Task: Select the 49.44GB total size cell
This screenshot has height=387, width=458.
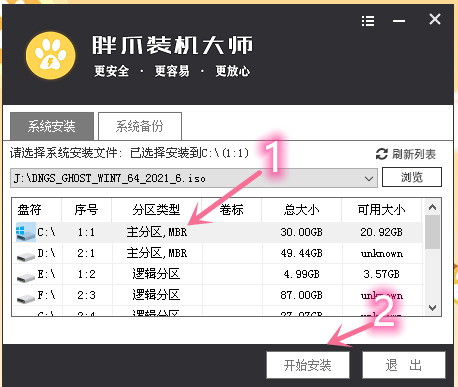Action: click(301, 253)
